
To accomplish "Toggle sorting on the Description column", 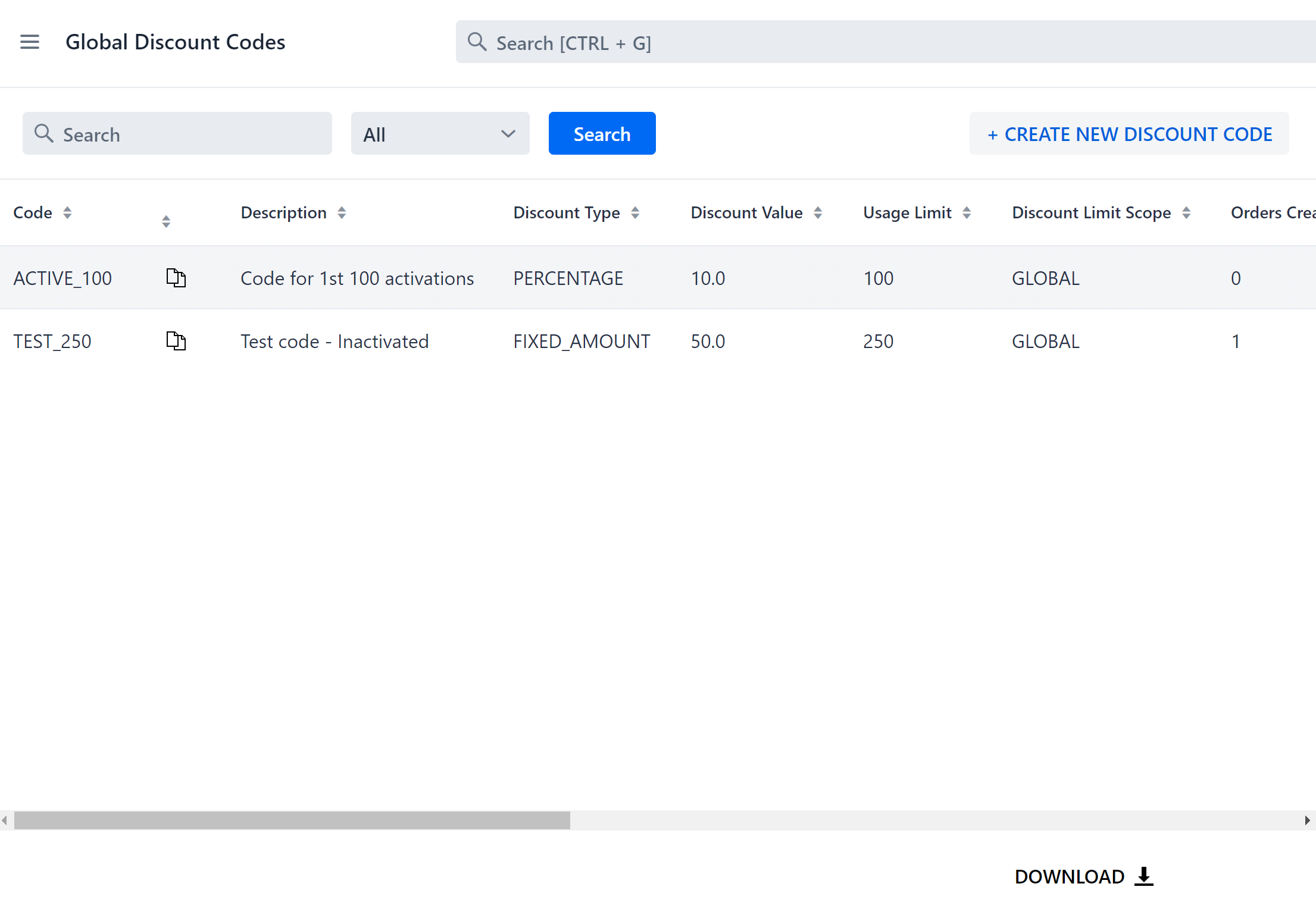I will click(342, 212).
